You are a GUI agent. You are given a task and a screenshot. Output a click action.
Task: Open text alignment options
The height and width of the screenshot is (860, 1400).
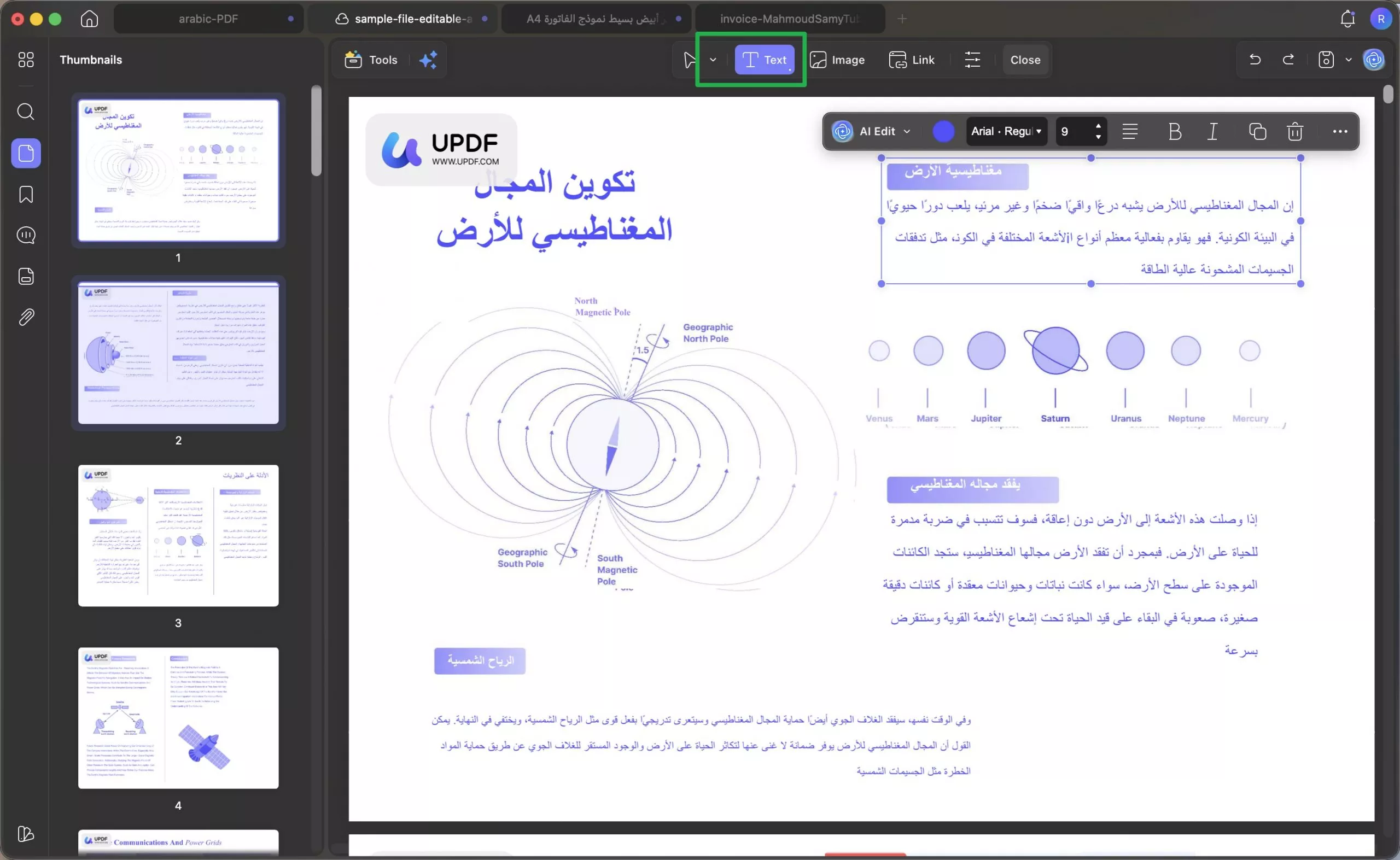tap(1130, 131)
